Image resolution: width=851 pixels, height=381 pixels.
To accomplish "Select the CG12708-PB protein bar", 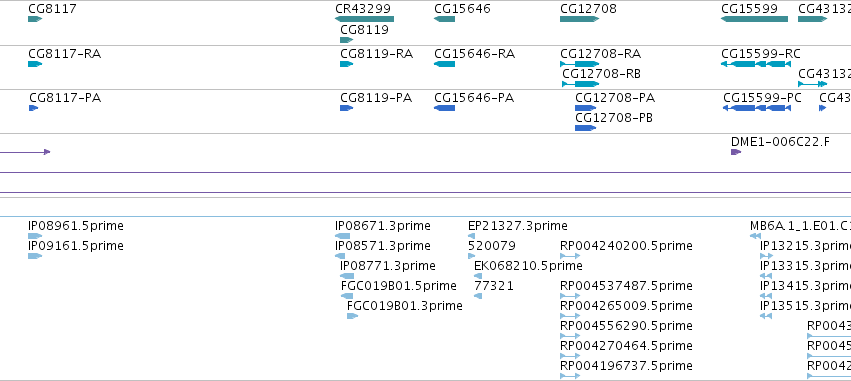I will click(x=586, y=128).
